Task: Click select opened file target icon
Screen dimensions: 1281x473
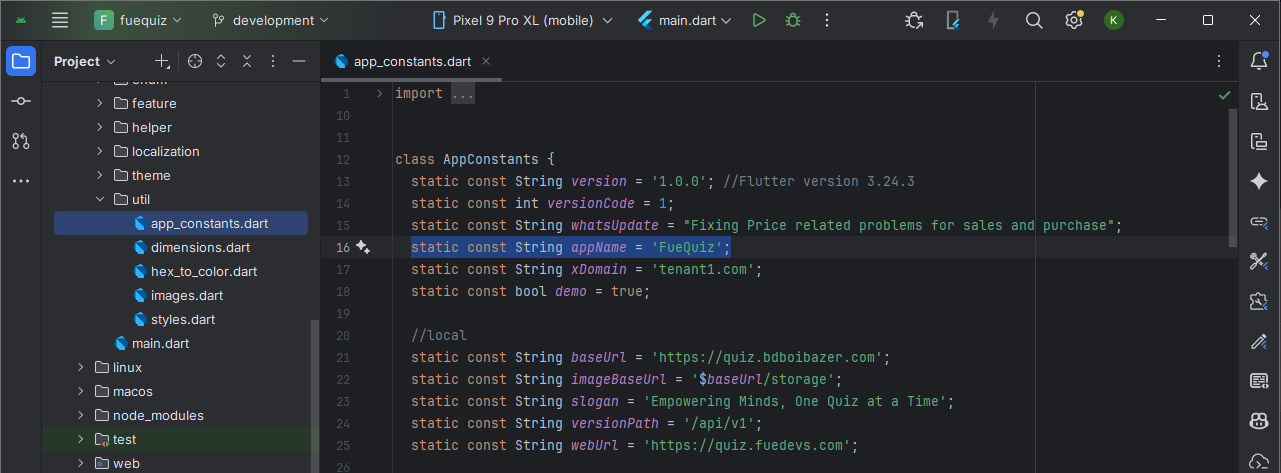Action: click(x=195, y=61)
